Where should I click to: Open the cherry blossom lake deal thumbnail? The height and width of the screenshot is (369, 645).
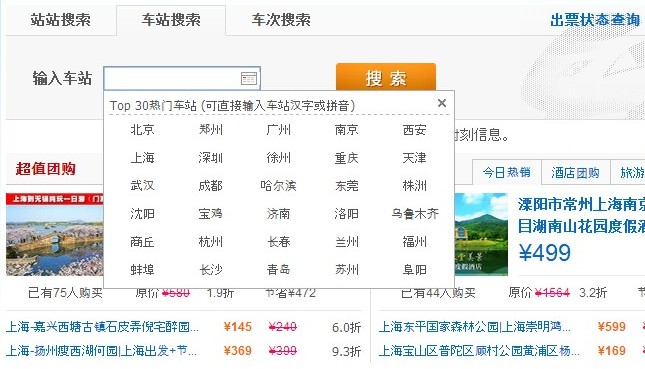(55, 234)
